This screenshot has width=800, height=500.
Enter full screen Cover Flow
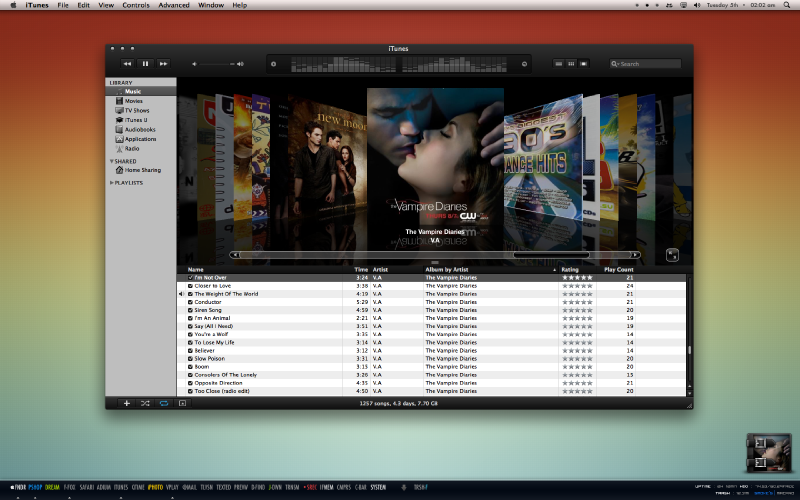tap(672, 255)
